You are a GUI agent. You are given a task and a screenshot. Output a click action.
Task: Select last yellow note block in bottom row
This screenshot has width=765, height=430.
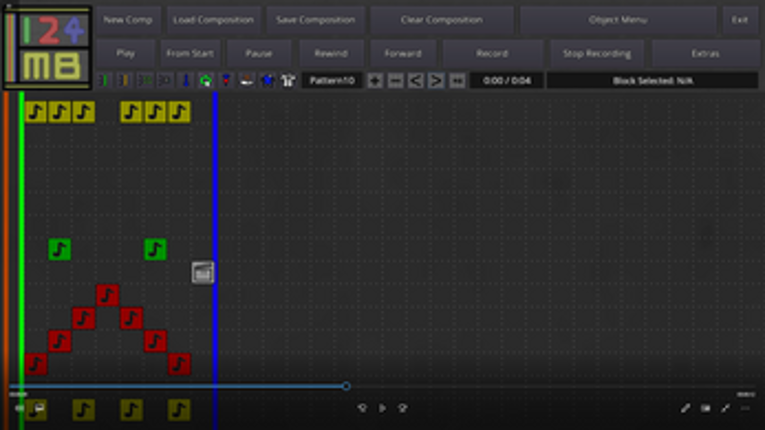point(179,410)
